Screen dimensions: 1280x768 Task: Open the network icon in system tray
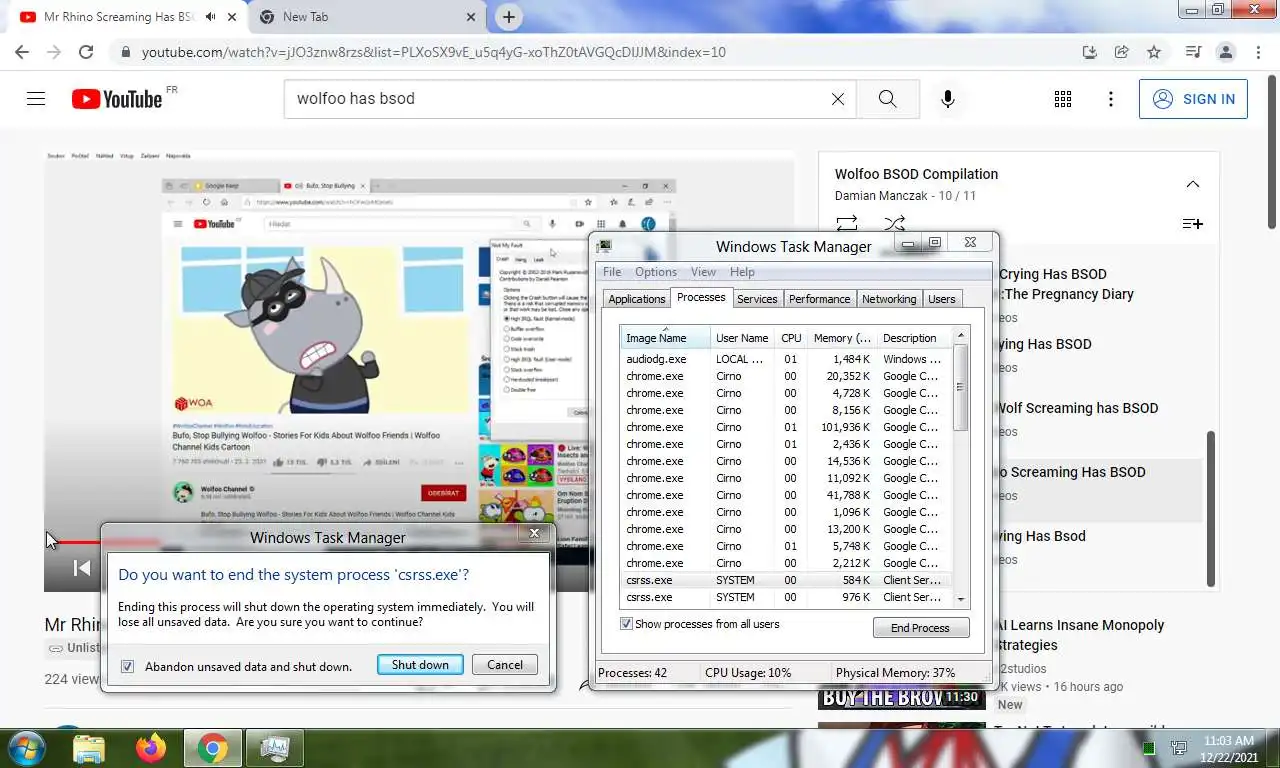(x=1179, y=748)
